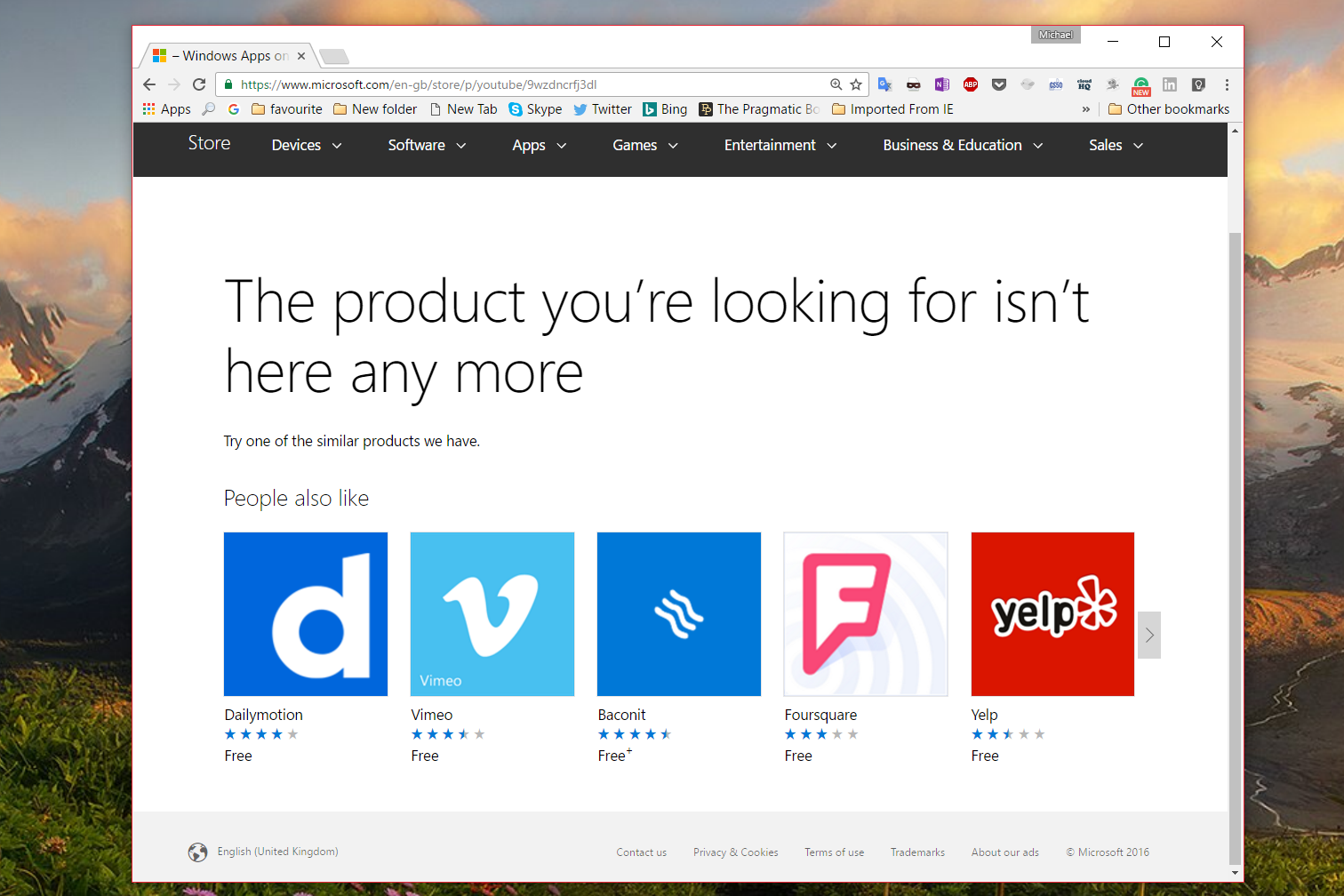Open the lightbulb extension icon

pyautogui.click(x=1198, y=84)
